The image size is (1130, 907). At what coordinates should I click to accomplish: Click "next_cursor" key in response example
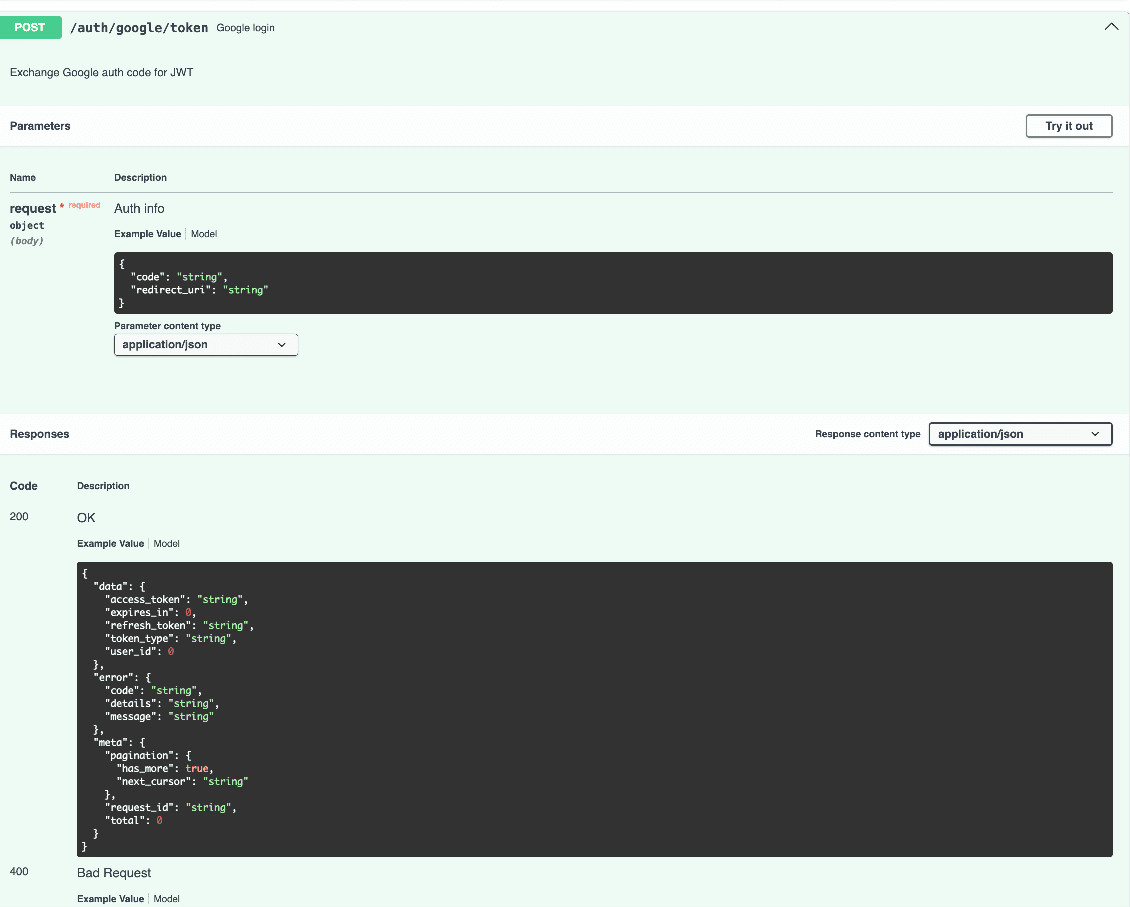pos(154,781)
